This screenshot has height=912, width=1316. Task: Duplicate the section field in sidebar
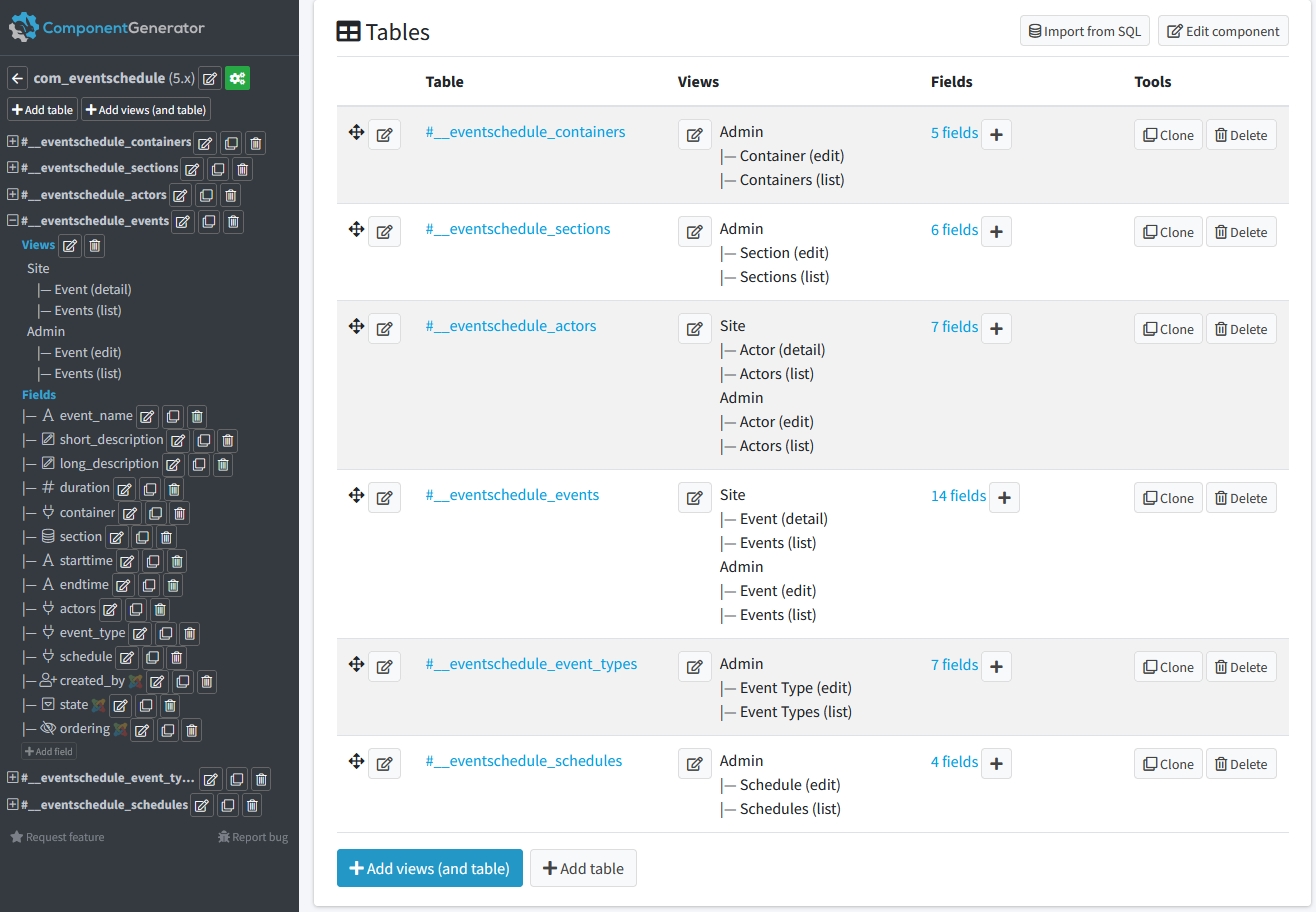(x=141, y=537)
